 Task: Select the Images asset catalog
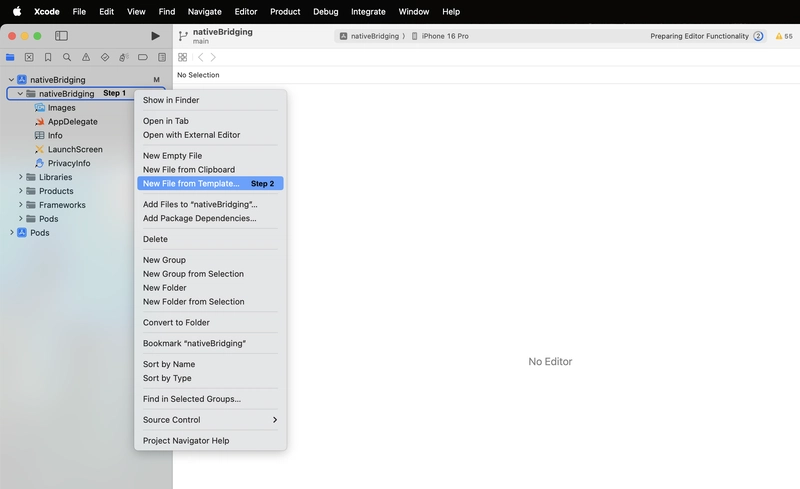coord(61,108)
